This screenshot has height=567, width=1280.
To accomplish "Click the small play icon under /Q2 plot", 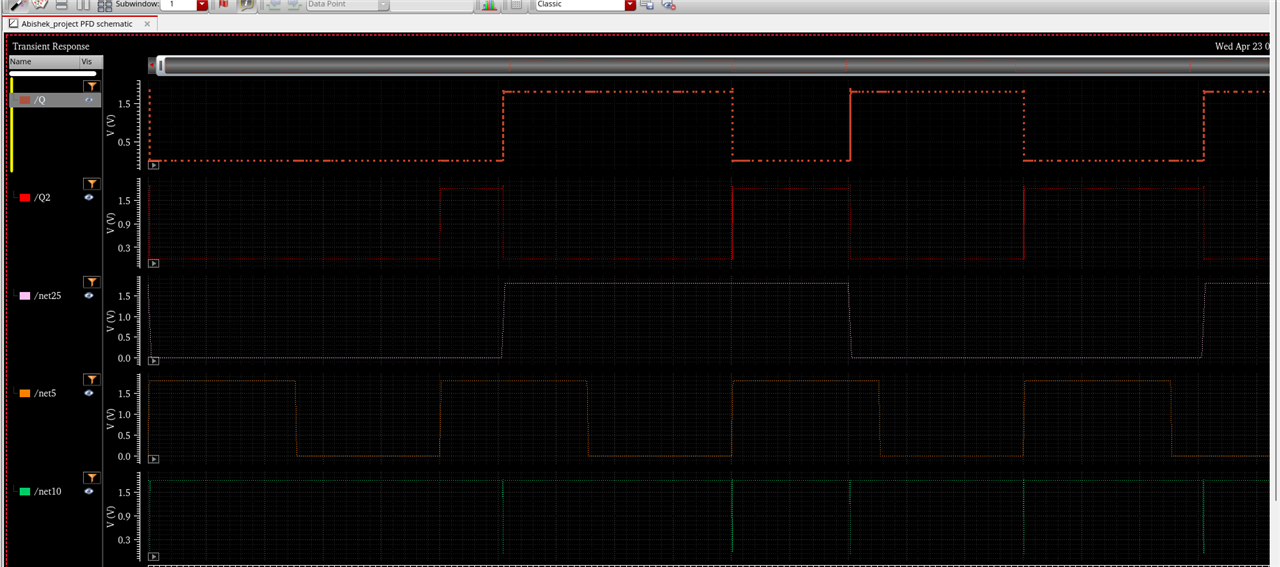I will [x=154, y=263].
